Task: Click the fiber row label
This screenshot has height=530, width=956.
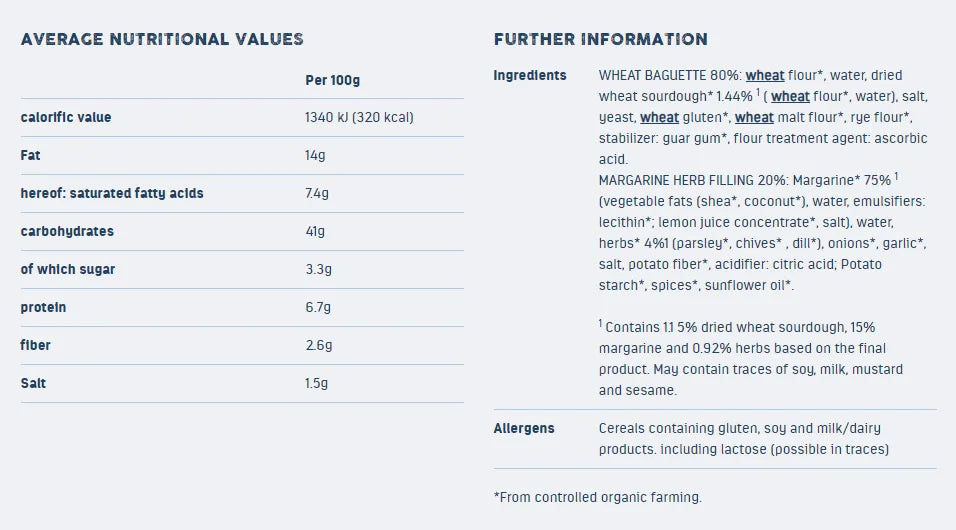Action: coord(35,345)
